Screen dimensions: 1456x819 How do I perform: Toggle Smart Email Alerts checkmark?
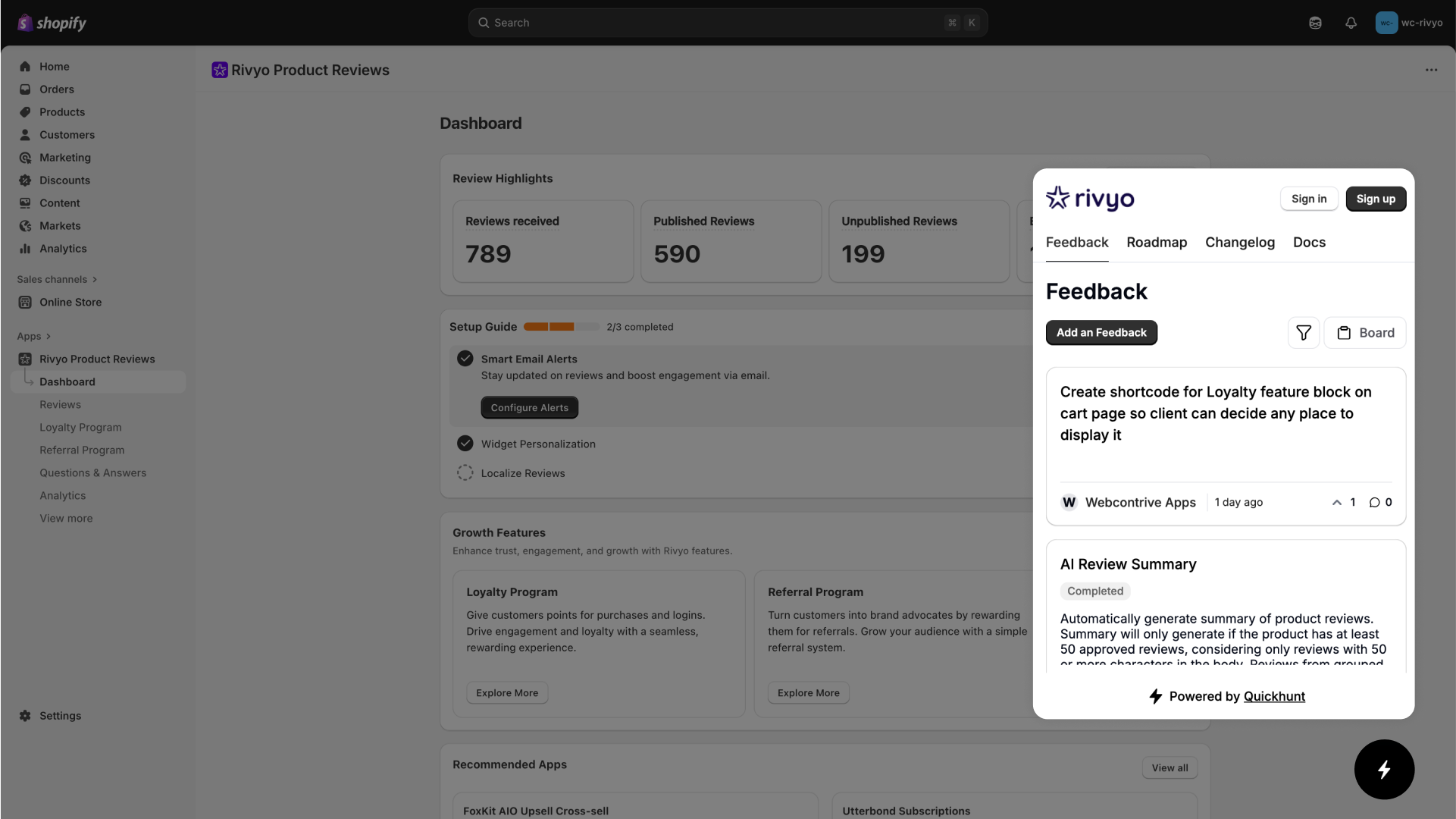pyautogui.click(x=465, y=359)
